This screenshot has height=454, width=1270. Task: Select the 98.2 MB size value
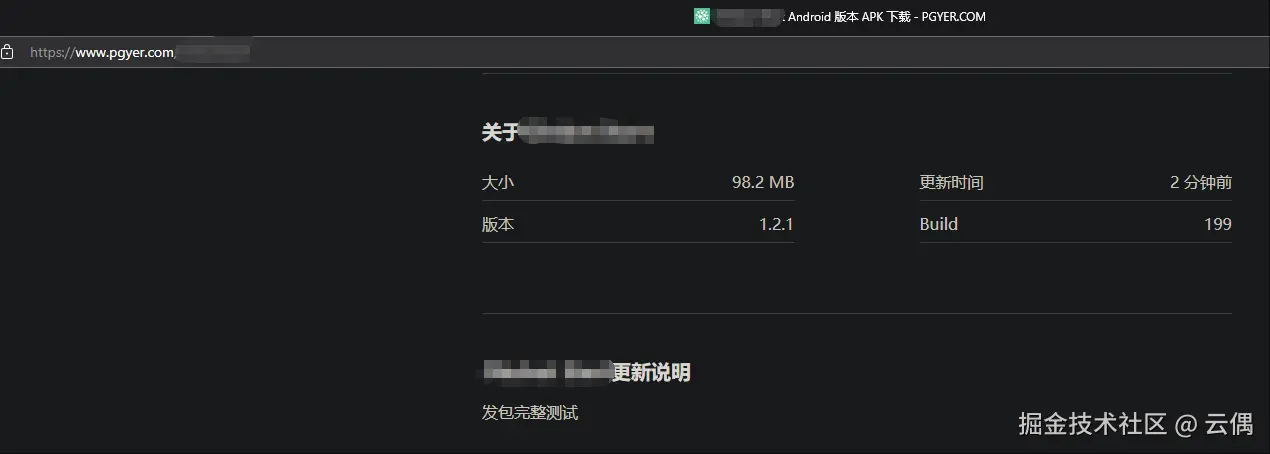[763, 182]
